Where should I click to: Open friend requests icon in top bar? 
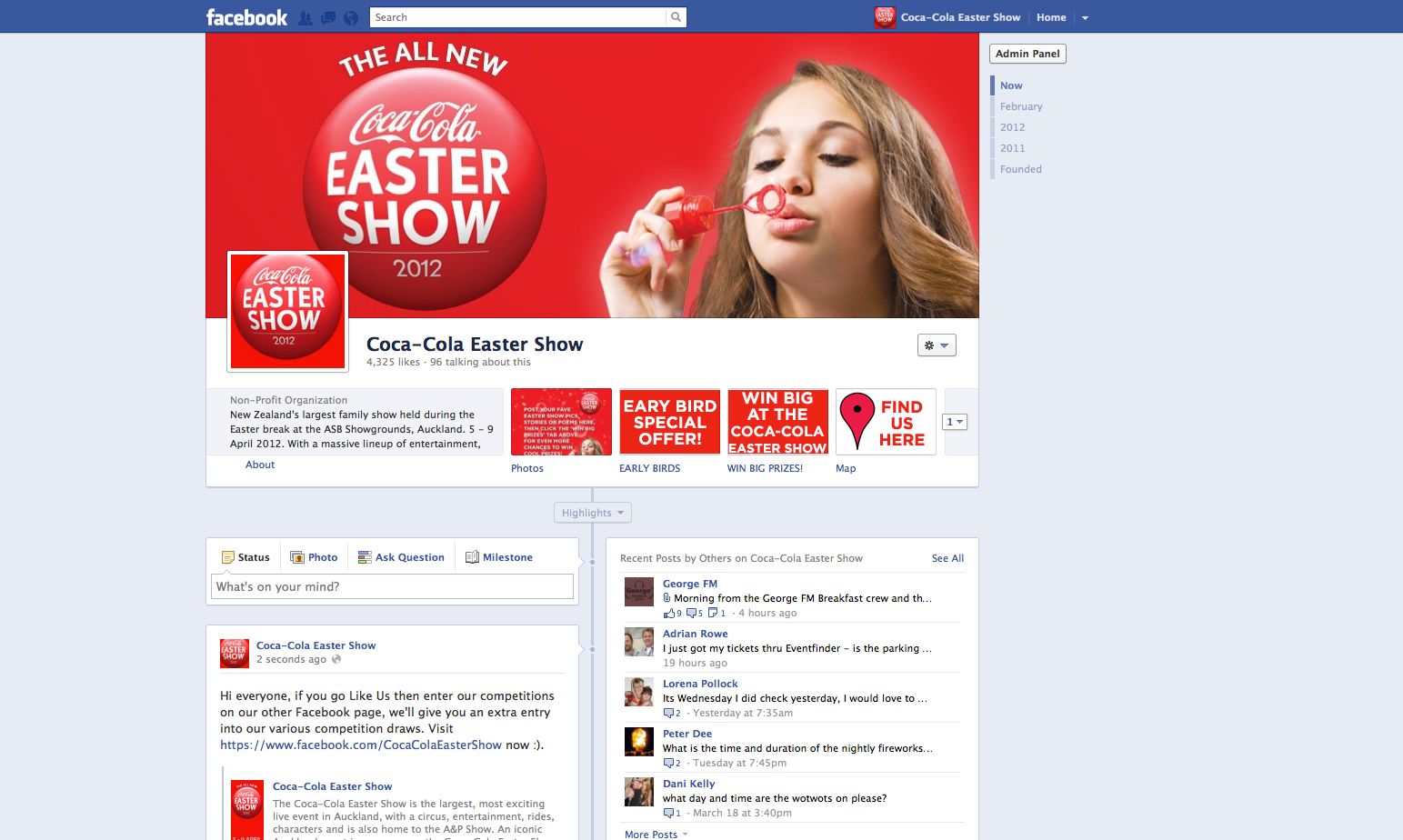click(306, 17)
